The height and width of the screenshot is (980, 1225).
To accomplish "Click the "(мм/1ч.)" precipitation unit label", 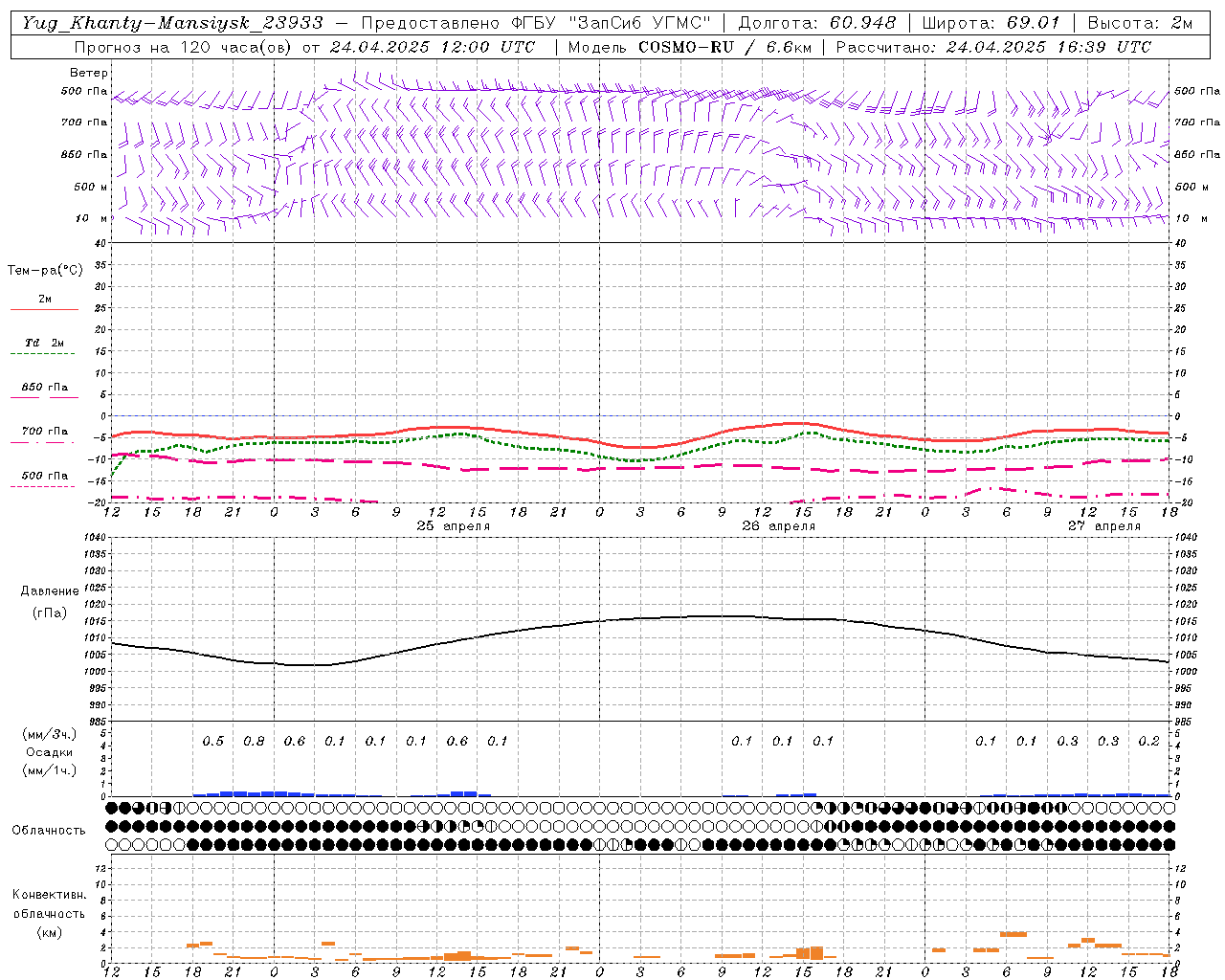I will point(51,770).
